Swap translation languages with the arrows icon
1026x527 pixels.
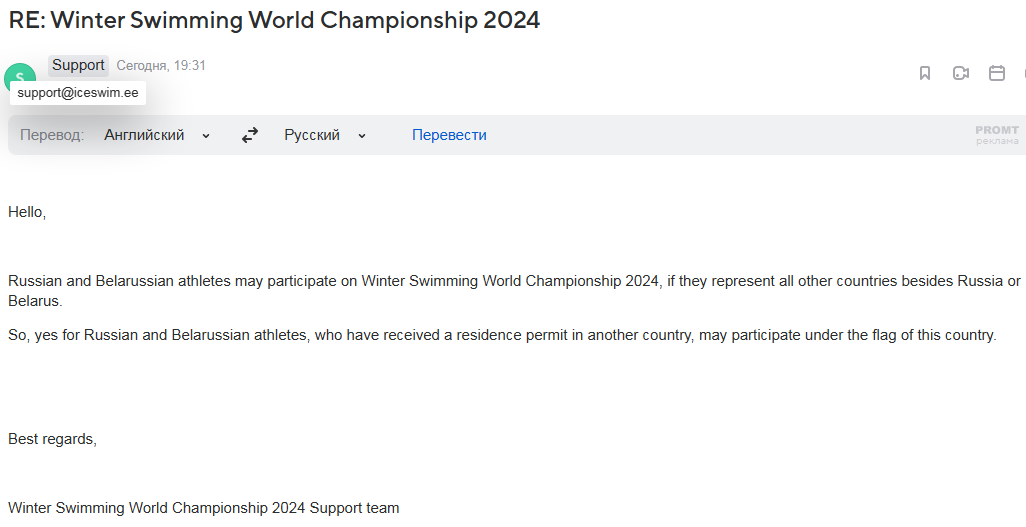(x=250, y=136)
